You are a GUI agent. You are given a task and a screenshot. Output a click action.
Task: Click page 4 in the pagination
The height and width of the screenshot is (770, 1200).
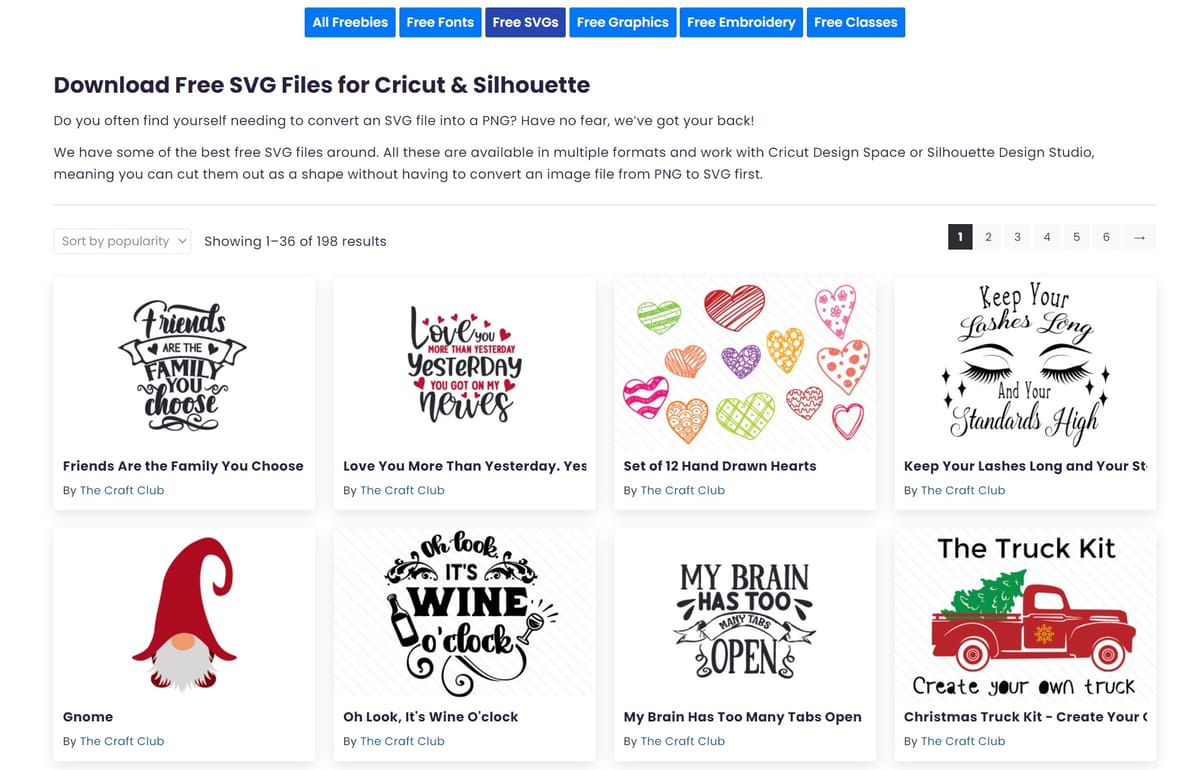point(1047,237)
